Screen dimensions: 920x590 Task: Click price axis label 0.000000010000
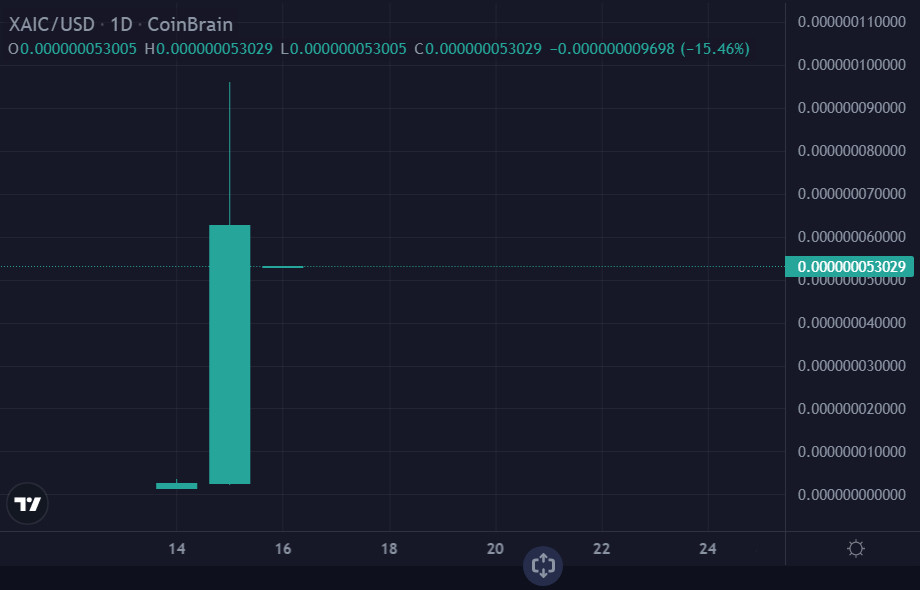851,452
